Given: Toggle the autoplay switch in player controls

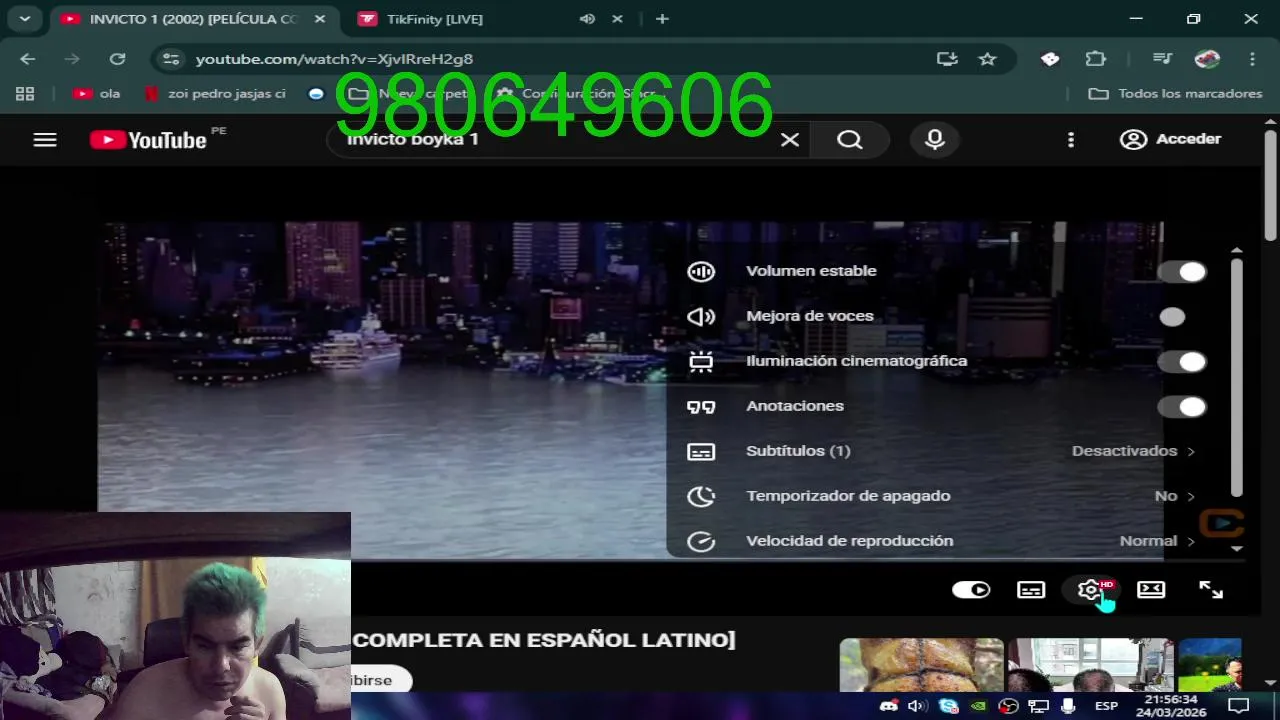Looking at the screenshot, I should pos(971,590).
